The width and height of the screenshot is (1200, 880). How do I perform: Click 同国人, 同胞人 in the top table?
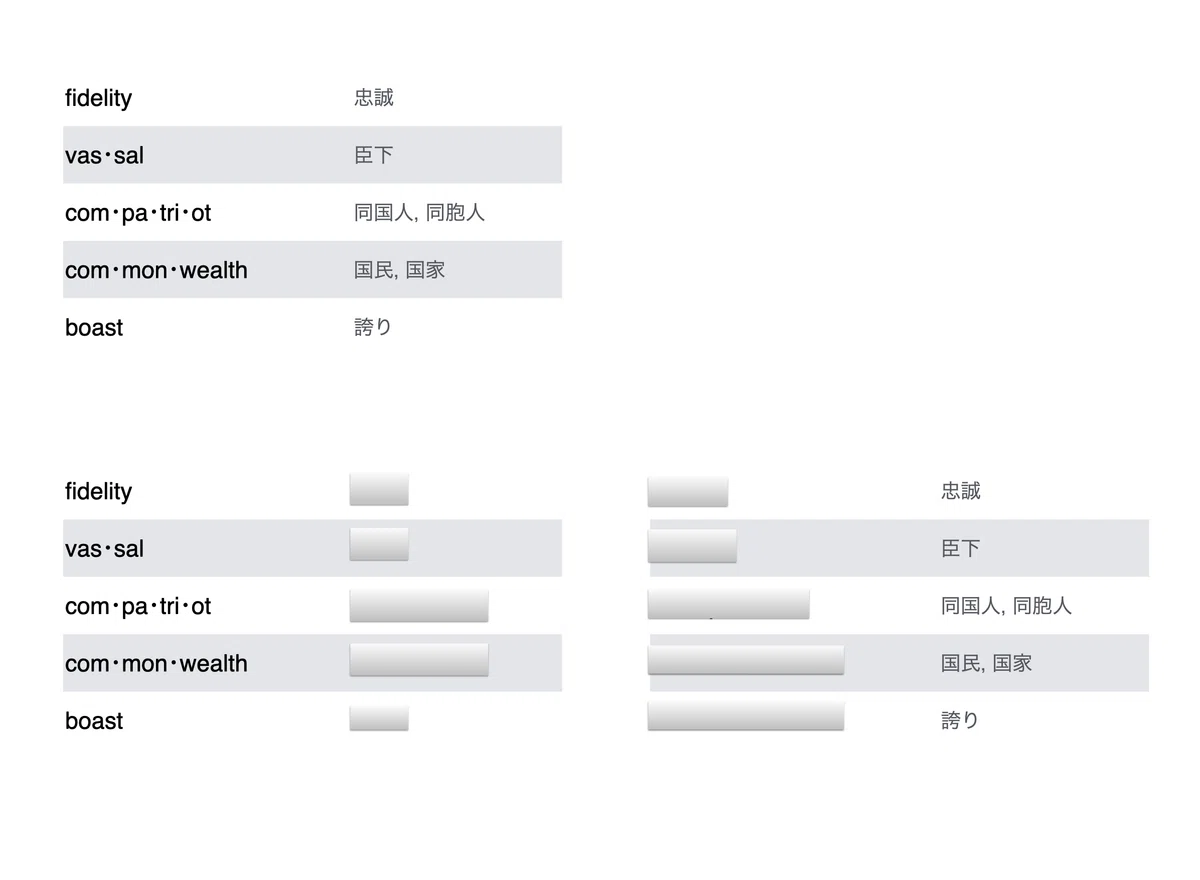[x=419, y=212]
